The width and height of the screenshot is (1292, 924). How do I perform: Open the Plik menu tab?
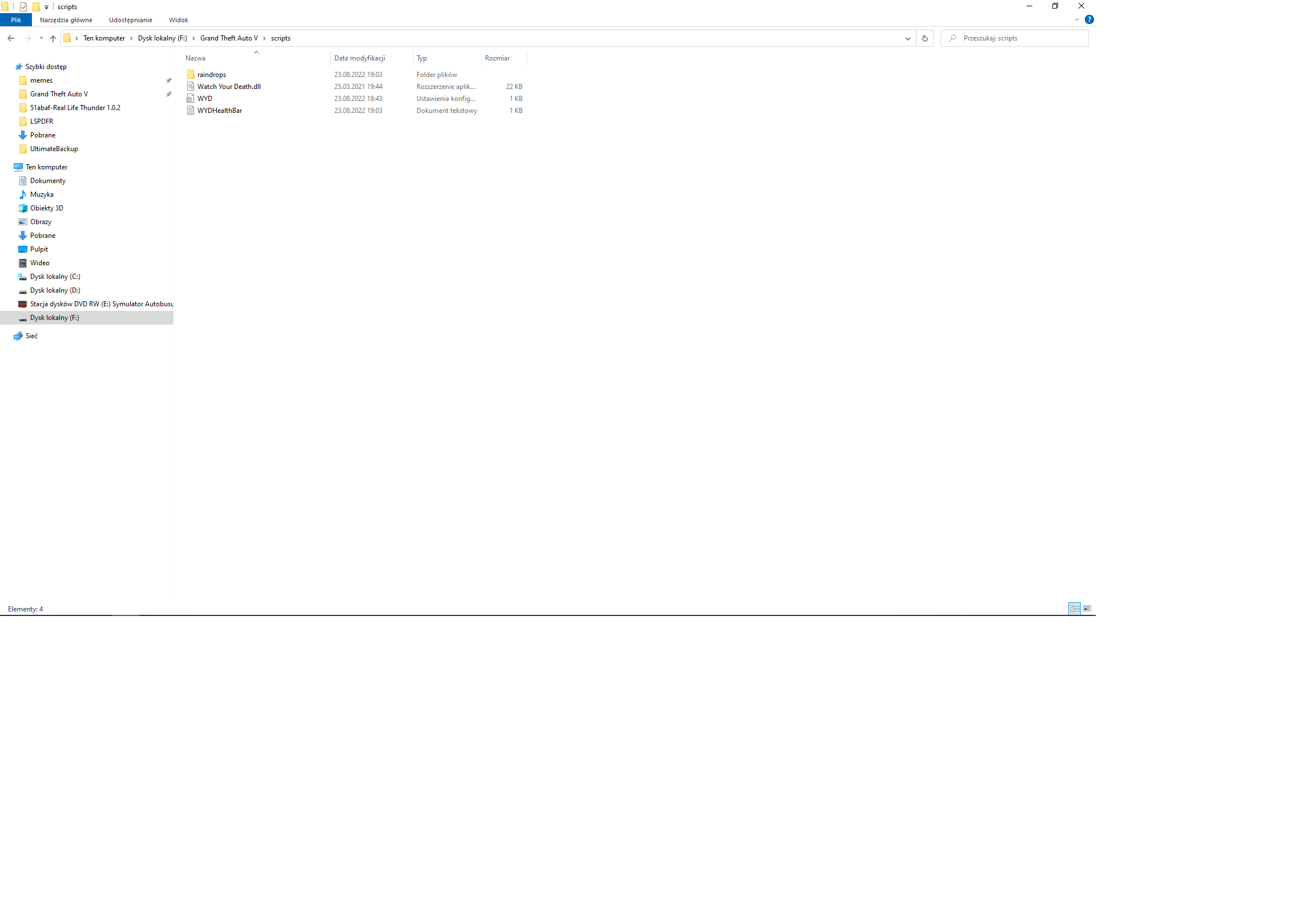pyautogui.click(x=16, y=20)
